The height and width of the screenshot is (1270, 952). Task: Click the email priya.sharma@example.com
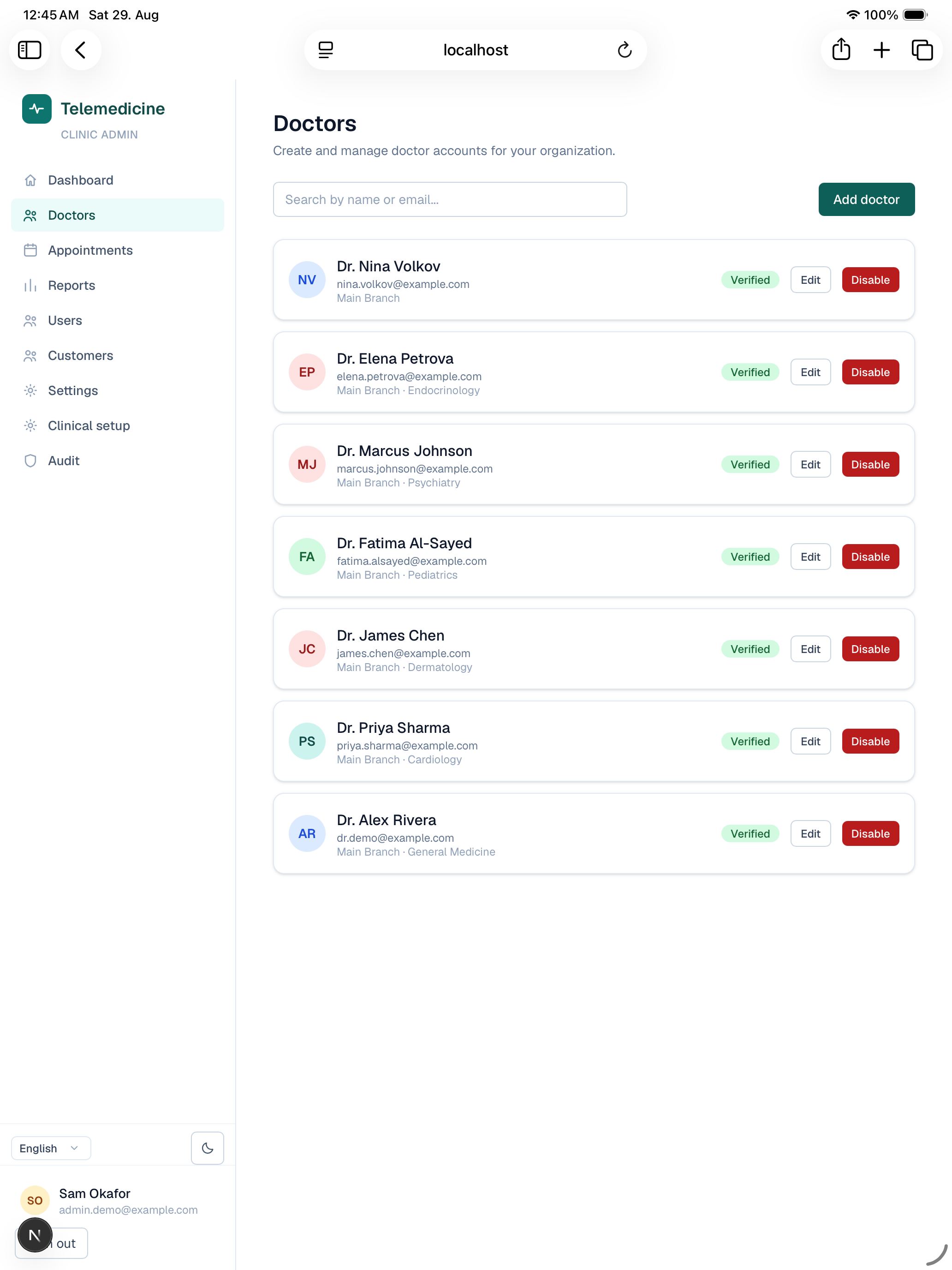tap(407, 745)
